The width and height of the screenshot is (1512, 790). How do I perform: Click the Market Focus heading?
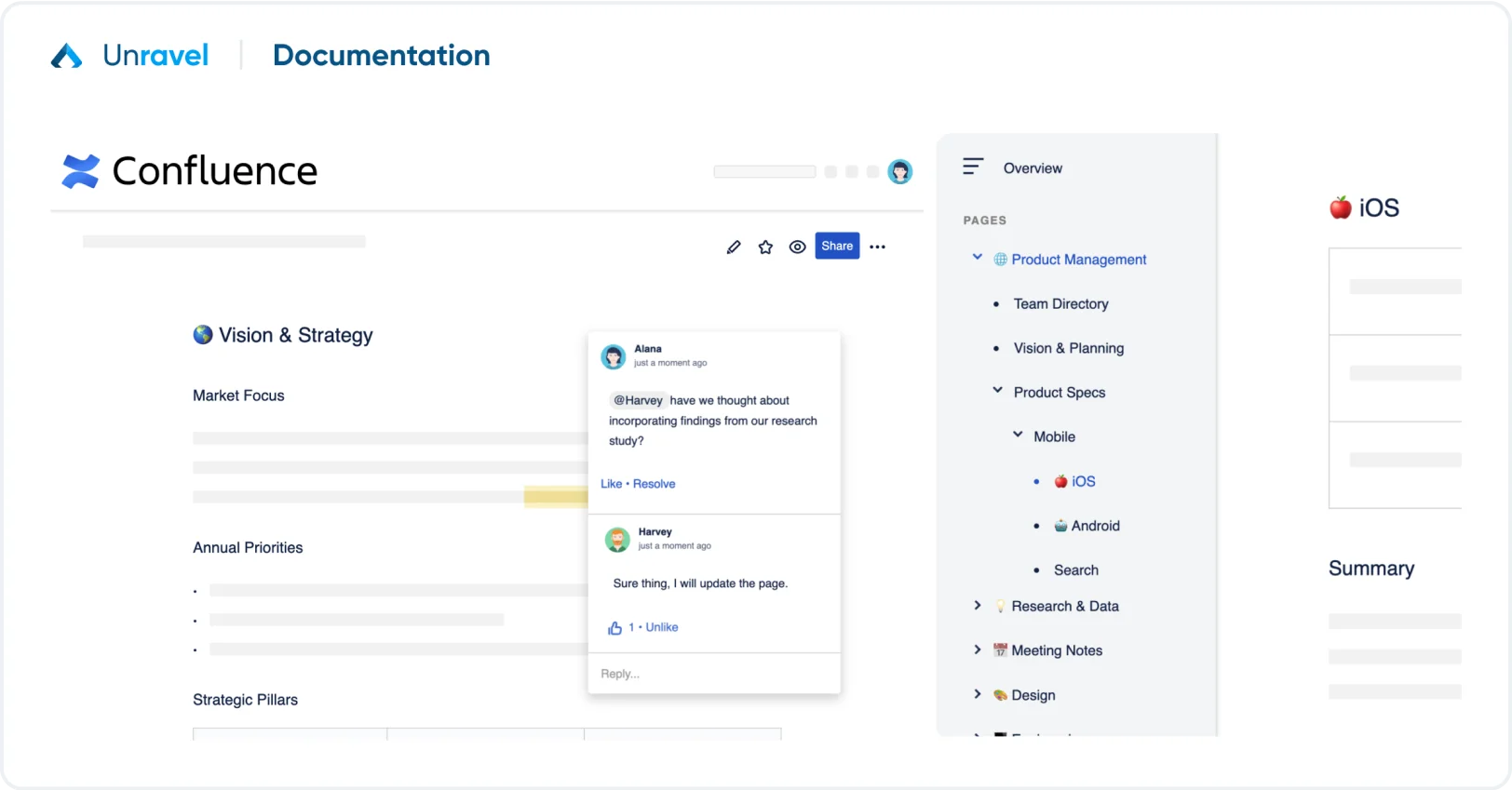[238, 395]
